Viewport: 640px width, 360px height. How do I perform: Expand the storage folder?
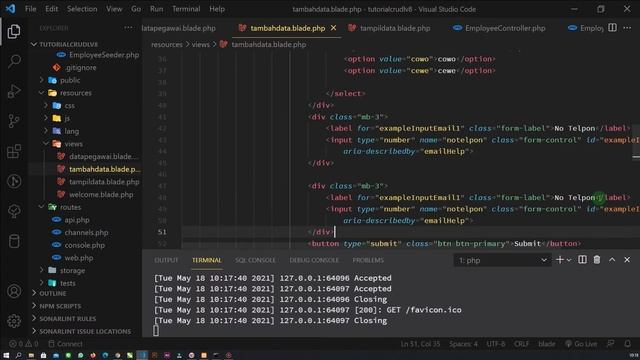coord(72,271)
